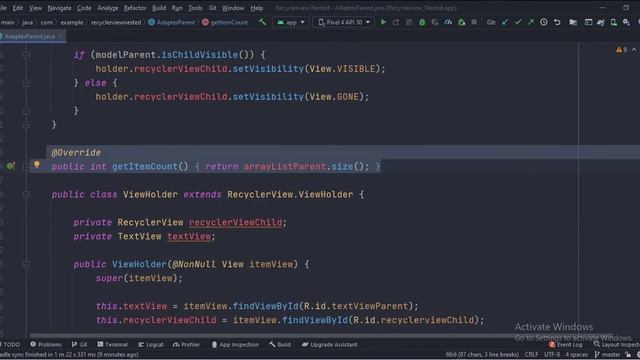Viewport: 640px width, 360px height.
Task: Open the Navigate menu
Action: 59,8
